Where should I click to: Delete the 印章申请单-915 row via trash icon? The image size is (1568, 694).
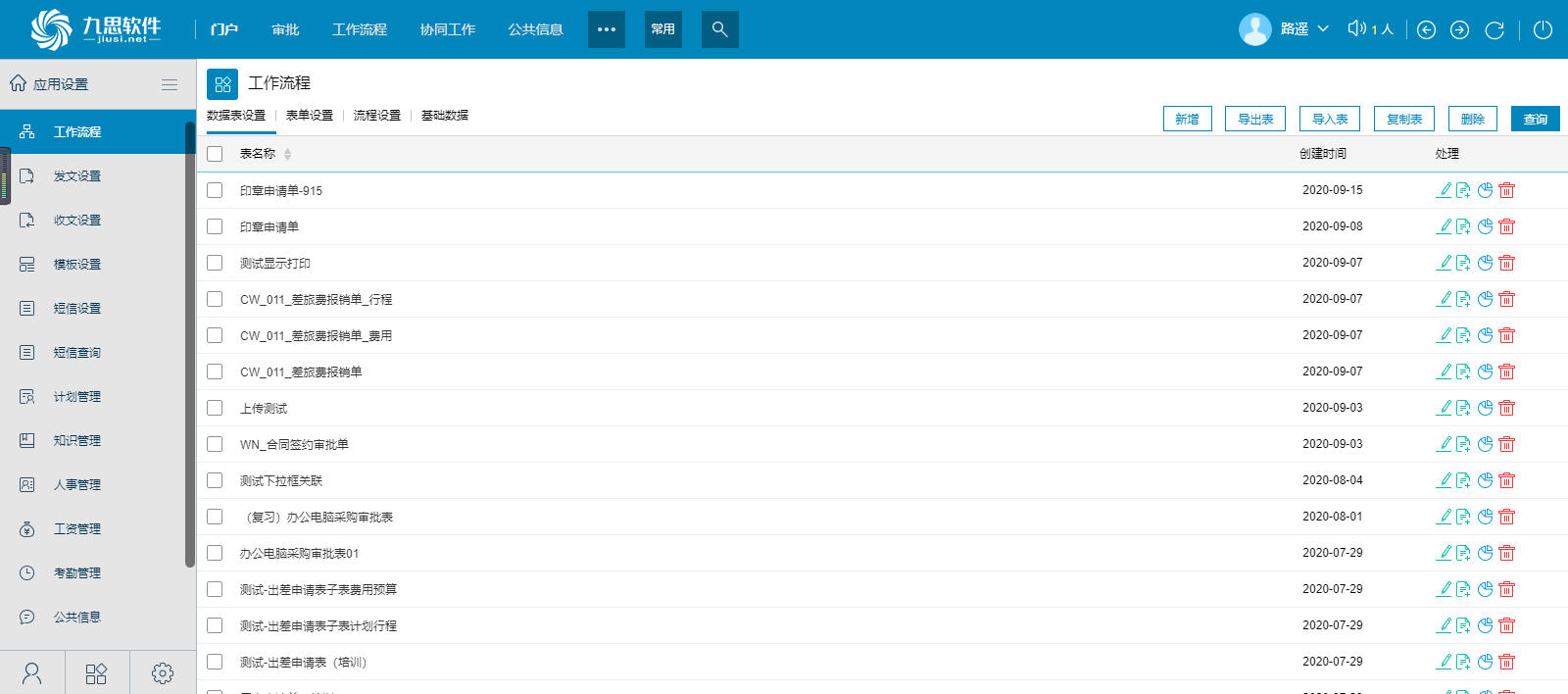click(x=1507, y=190)
